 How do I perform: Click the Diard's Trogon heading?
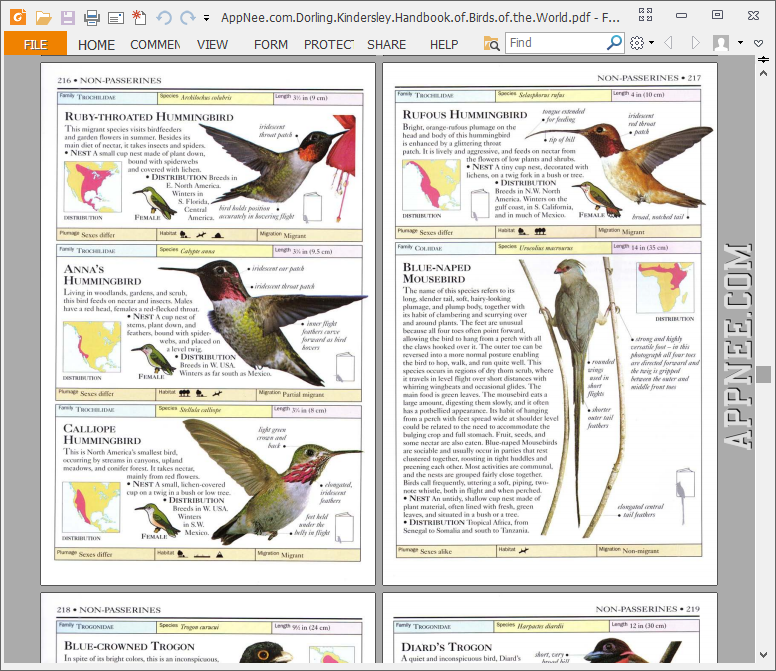[x=446, y=647]
